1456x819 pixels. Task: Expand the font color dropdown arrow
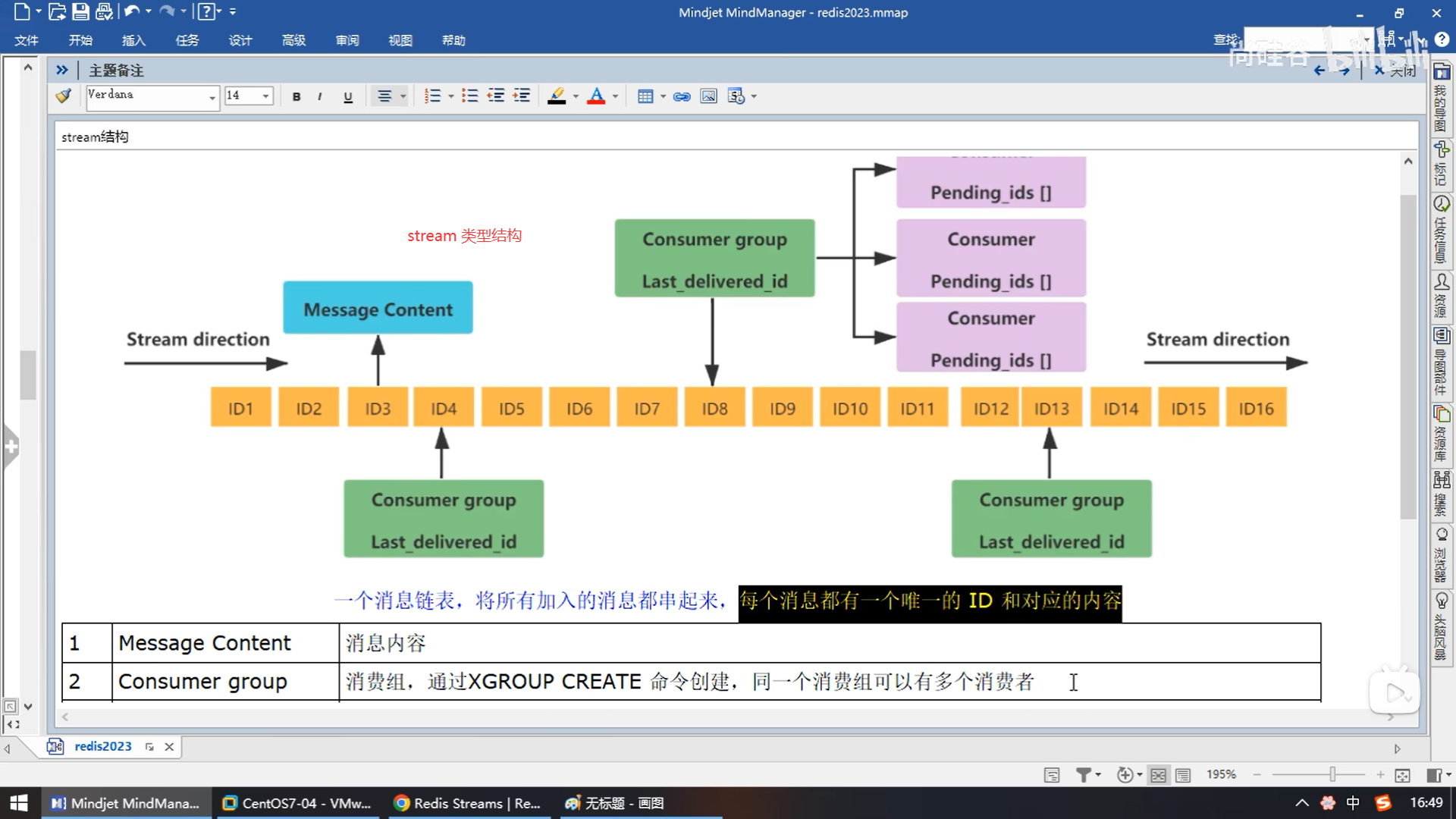click(x=615, y=96)
